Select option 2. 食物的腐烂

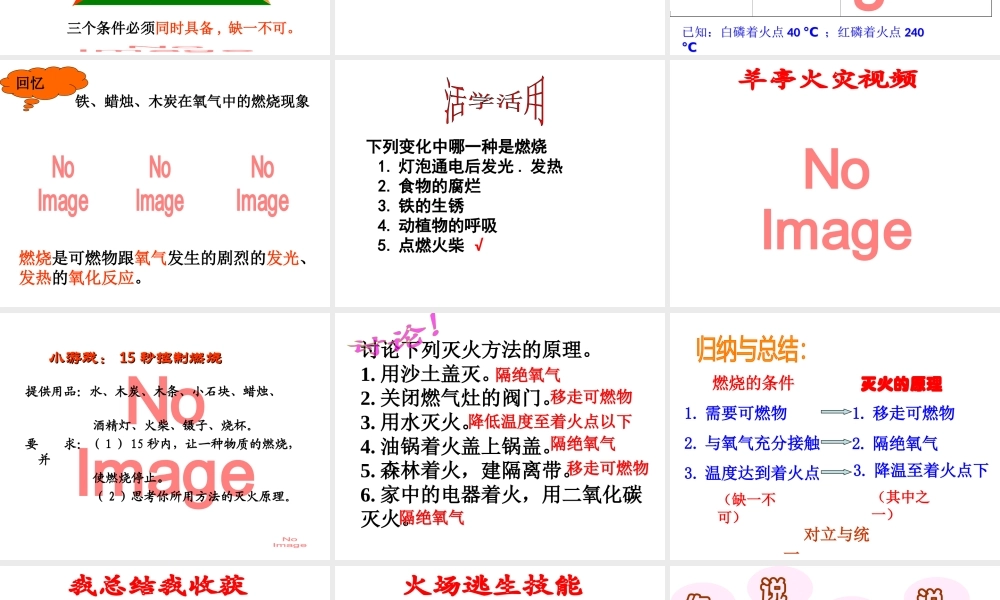[x=429, y=186]
